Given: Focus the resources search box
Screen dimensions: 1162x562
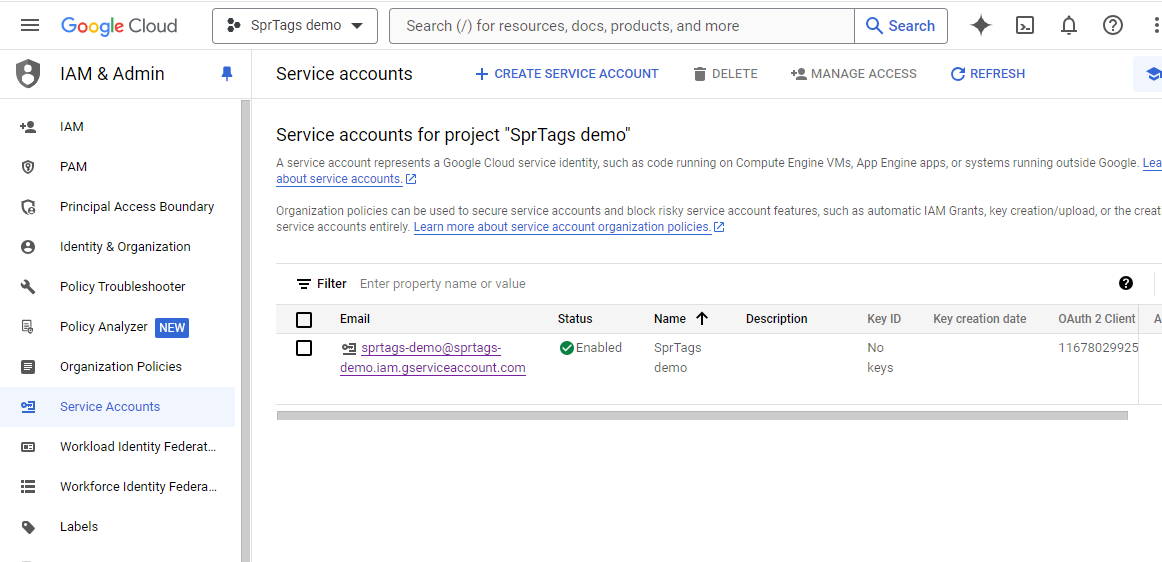Looking at the screenshot, I should pyautogui.click(x=622, y=26).
